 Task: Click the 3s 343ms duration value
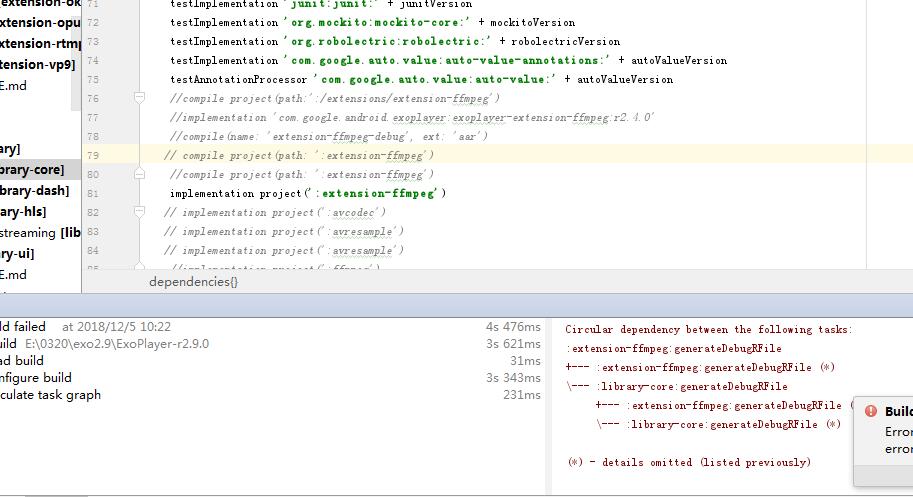click(513, 377)
